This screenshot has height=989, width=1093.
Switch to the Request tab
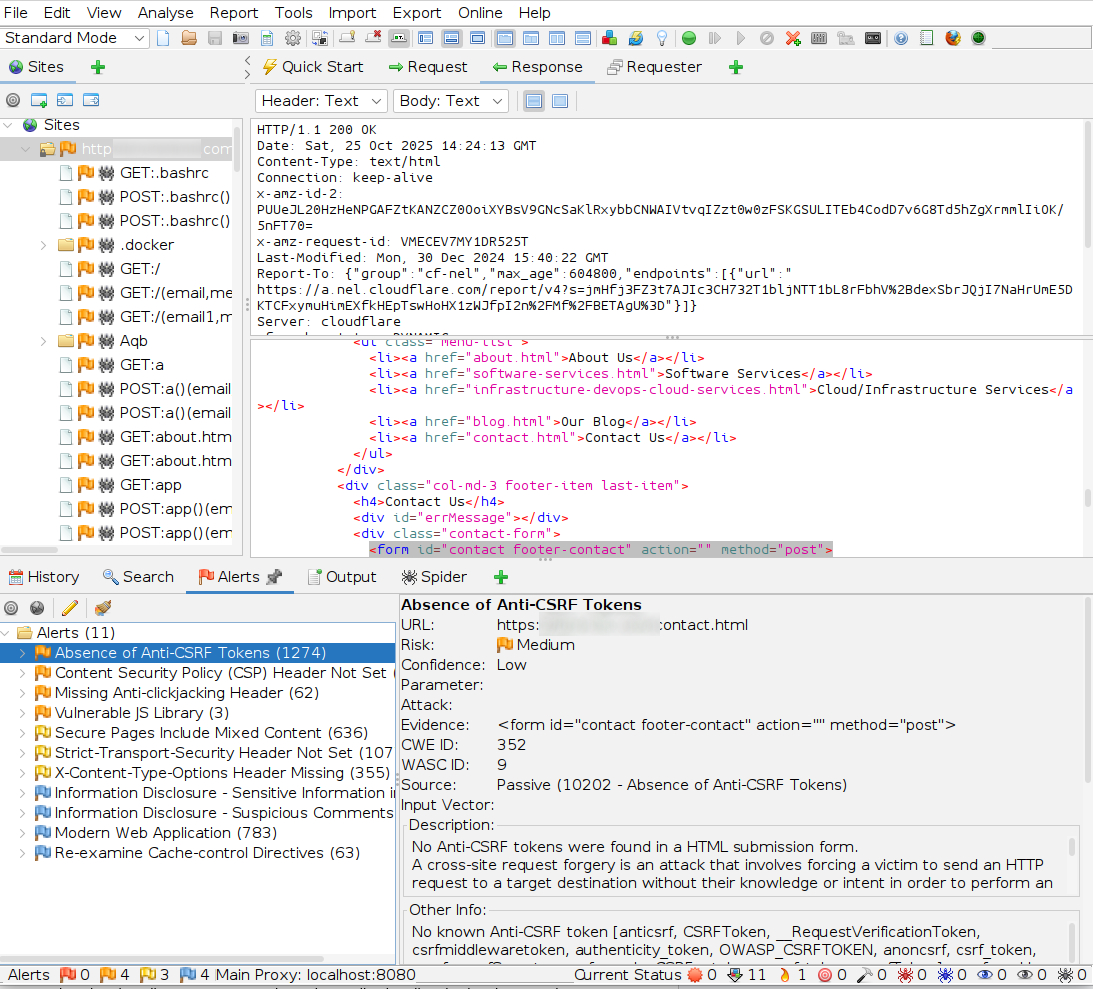pyautogui.click(x=427, y=67)
